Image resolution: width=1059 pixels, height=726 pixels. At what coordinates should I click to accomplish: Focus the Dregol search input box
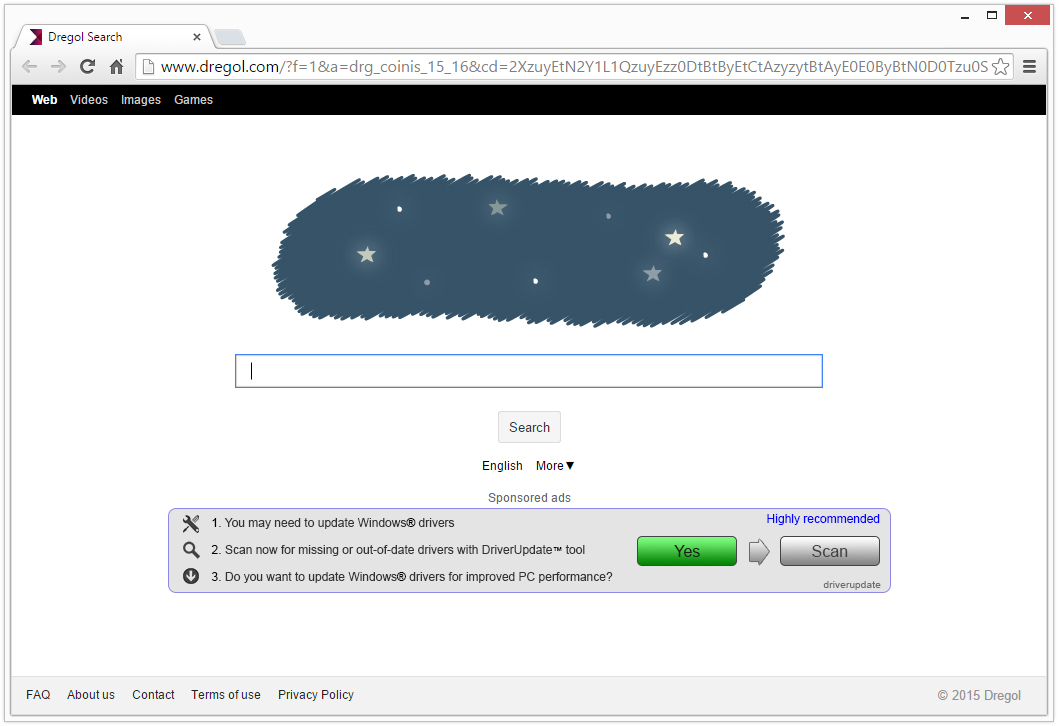point(529,371)
